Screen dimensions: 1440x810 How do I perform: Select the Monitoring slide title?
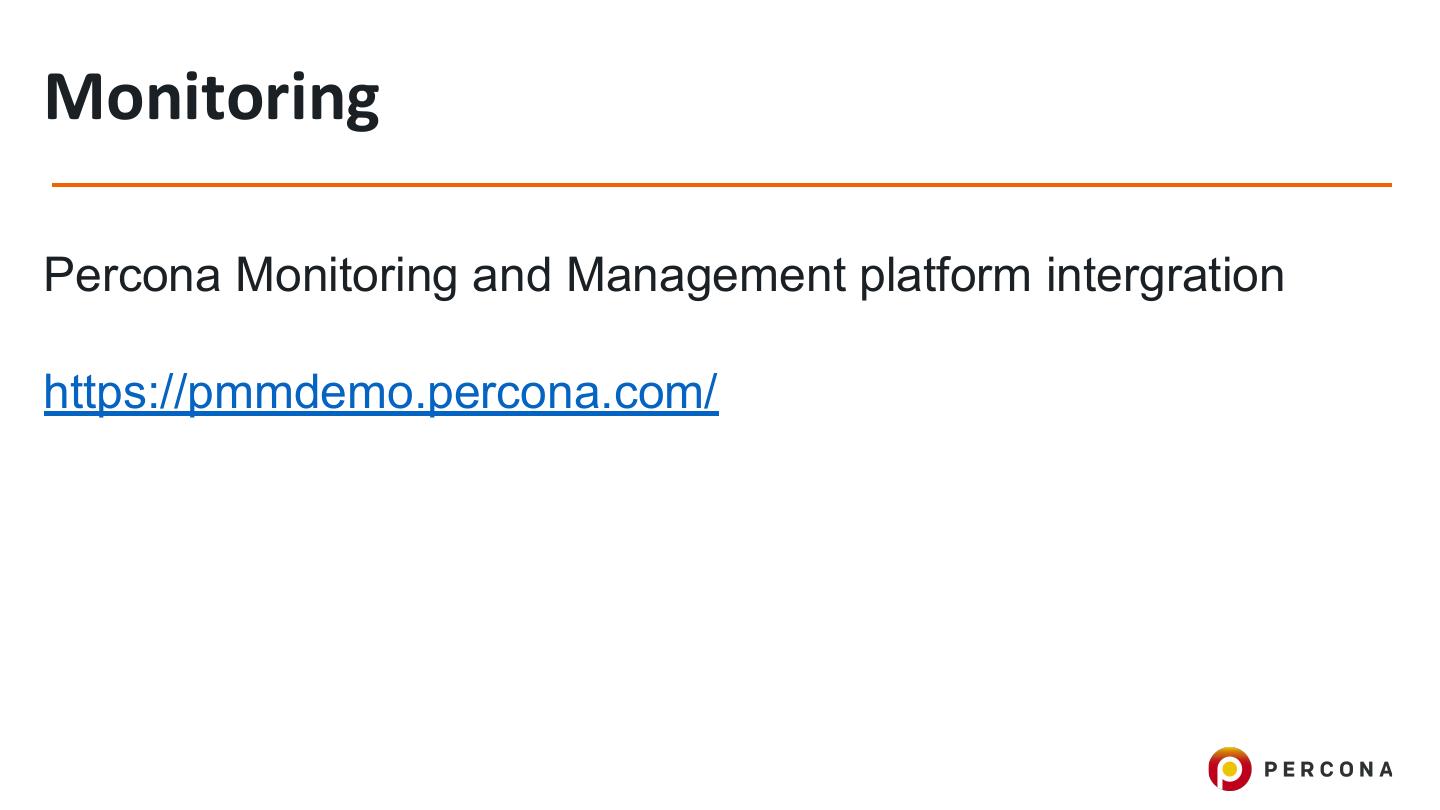(x=212, y=97)
